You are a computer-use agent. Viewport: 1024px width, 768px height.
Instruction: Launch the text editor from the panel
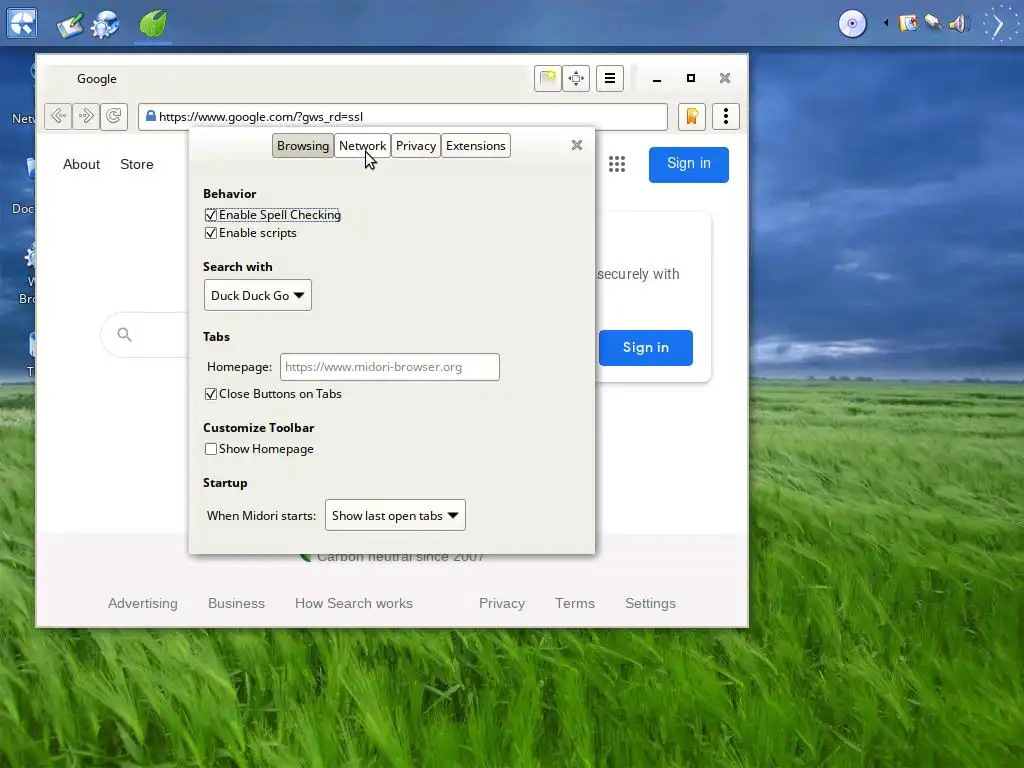70,25
